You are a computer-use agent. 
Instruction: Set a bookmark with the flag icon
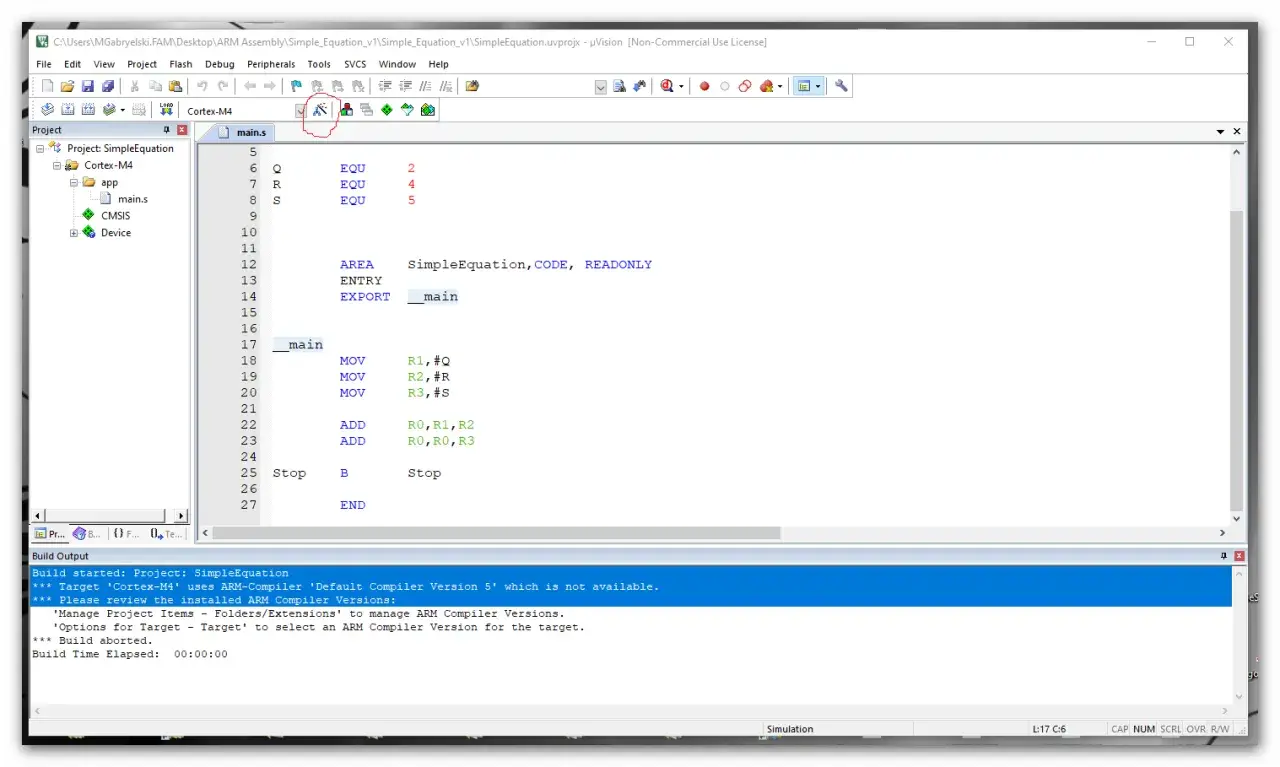point(296,87)
